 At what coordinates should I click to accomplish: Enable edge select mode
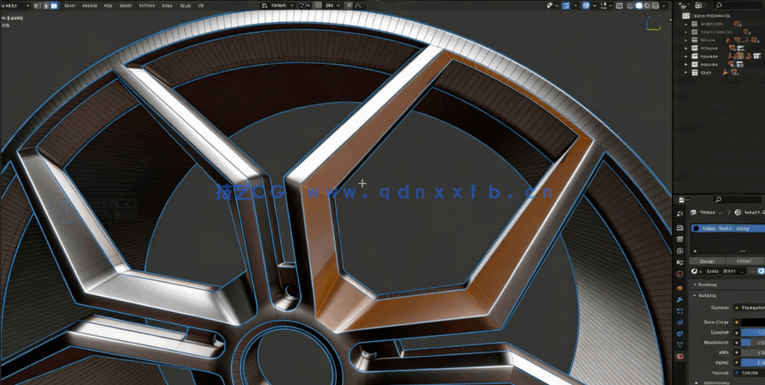[45, 5]
